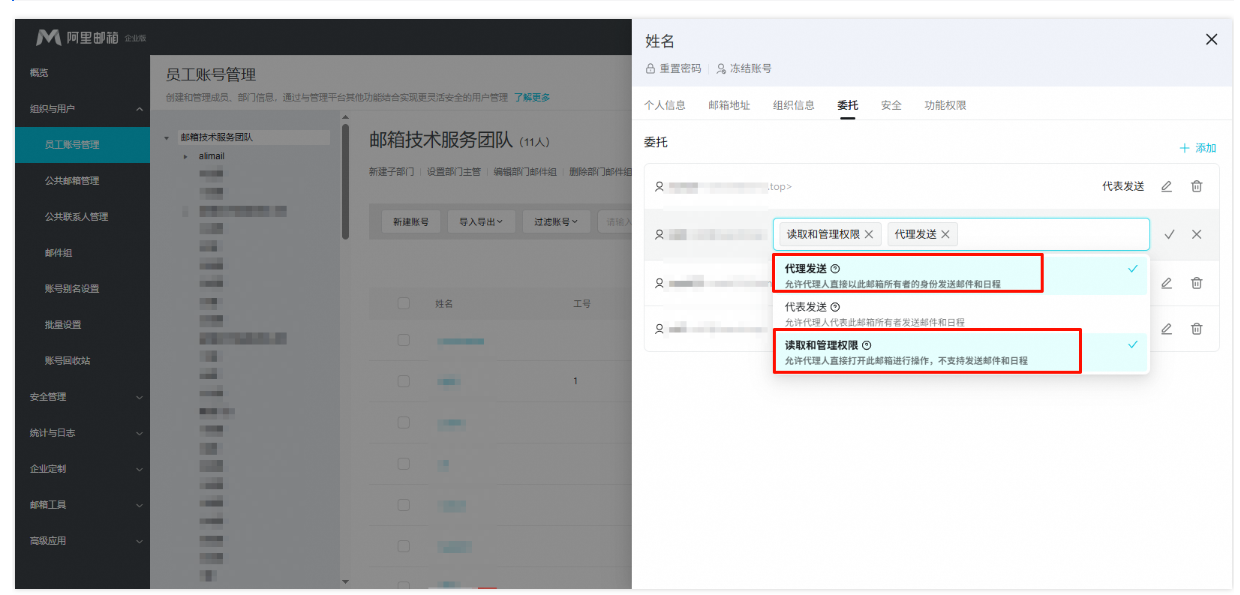This screenshot has width=1240, height=595.
Task: Uncheck the 读取和管理权限 option in dropdown
Action: [x=960, y=352]
